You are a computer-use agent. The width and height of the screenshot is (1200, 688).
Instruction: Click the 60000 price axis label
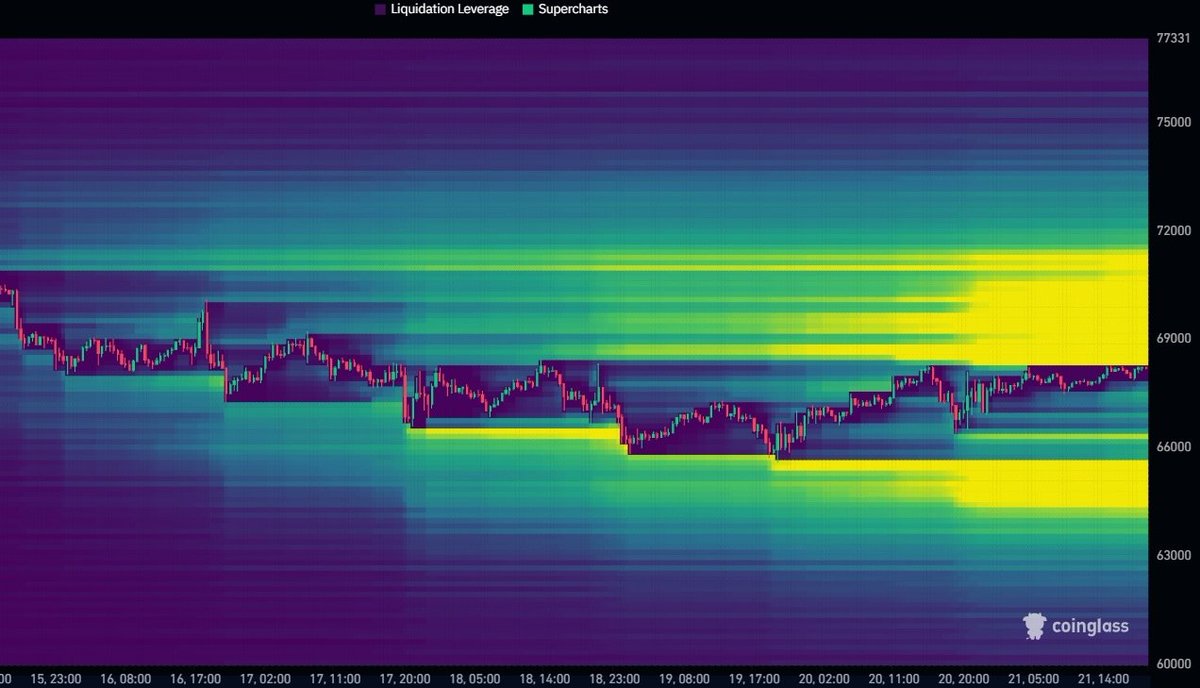coord(1173,663)
